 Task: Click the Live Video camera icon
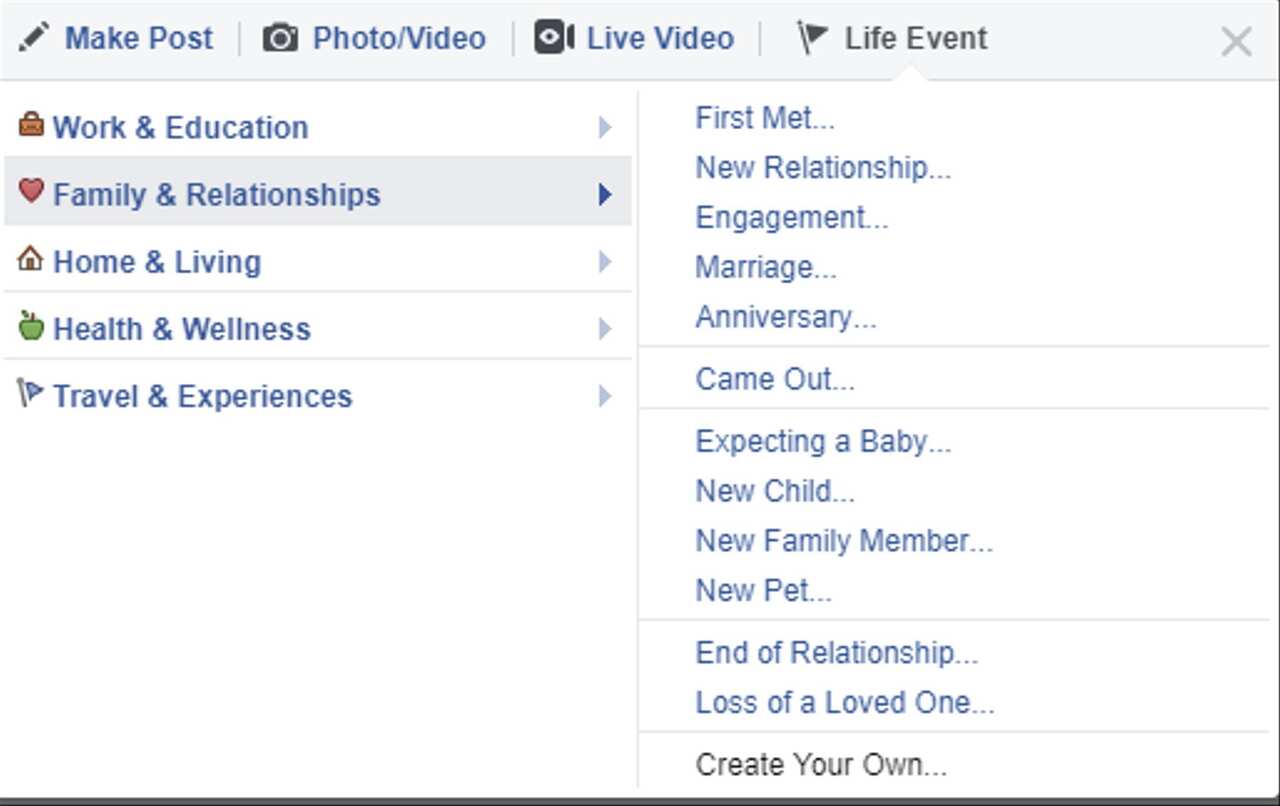[554, 38]
